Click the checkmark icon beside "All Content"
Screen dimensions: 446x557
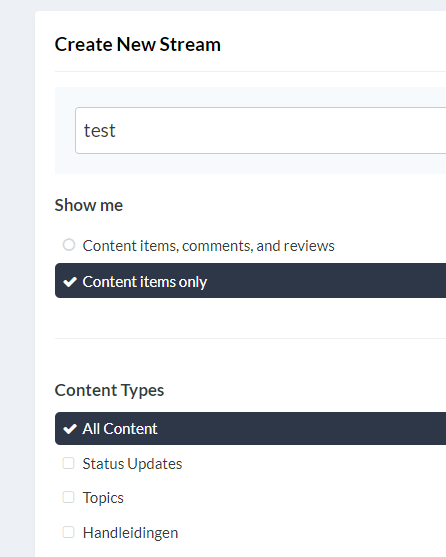point(70,429)
